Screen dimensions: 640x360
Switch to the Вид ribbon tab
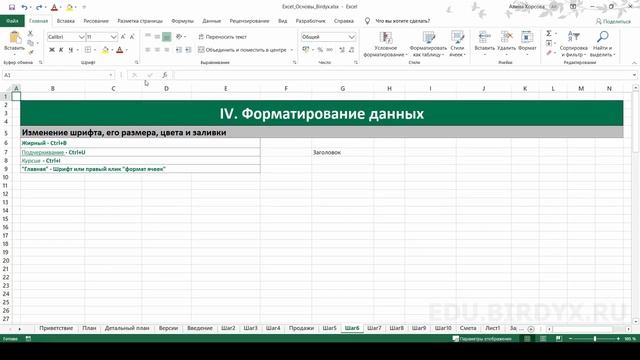(x=282, y=21)
